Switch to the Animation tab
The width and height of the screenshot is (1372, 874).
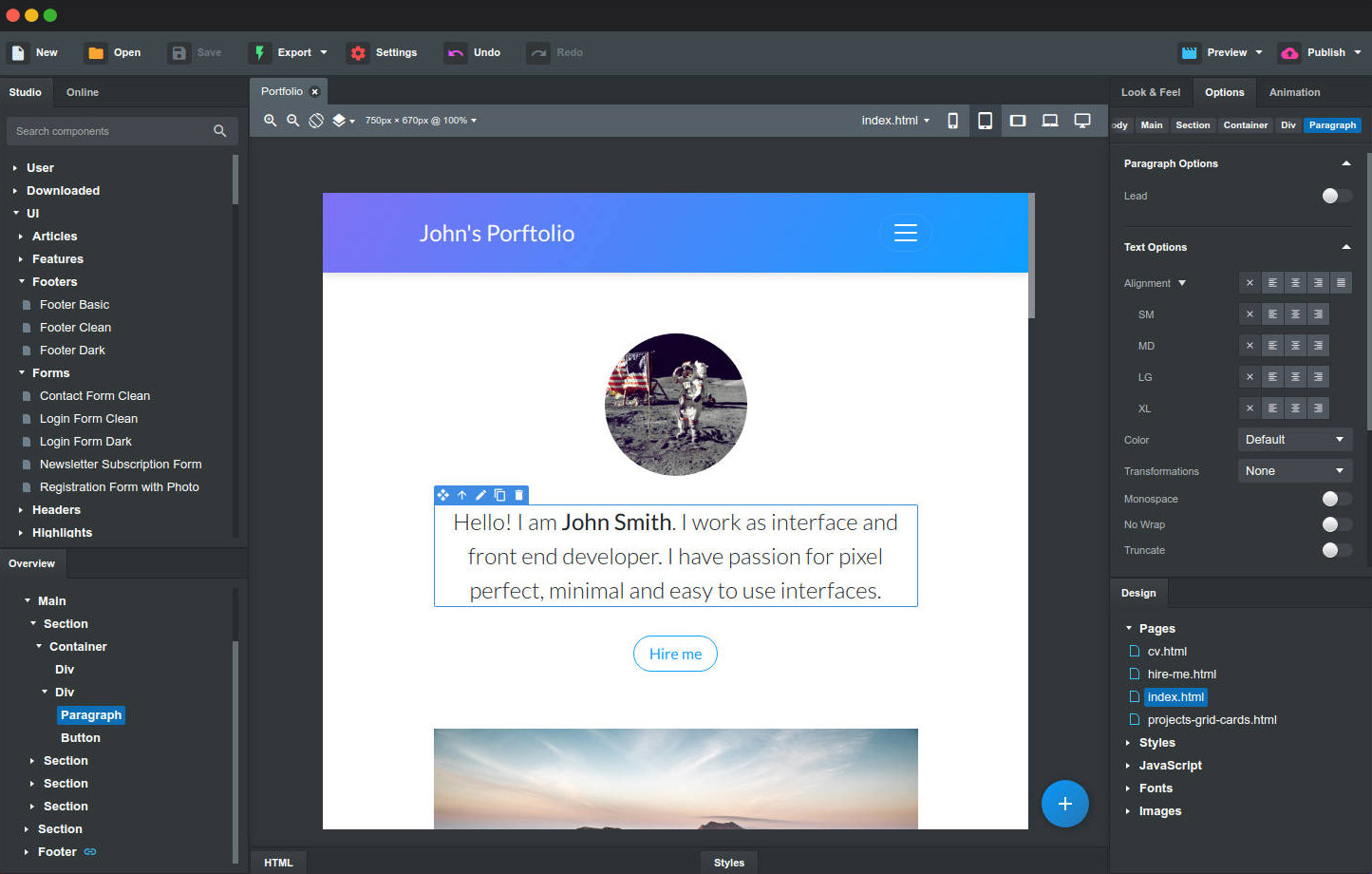tap(1294, 92)
